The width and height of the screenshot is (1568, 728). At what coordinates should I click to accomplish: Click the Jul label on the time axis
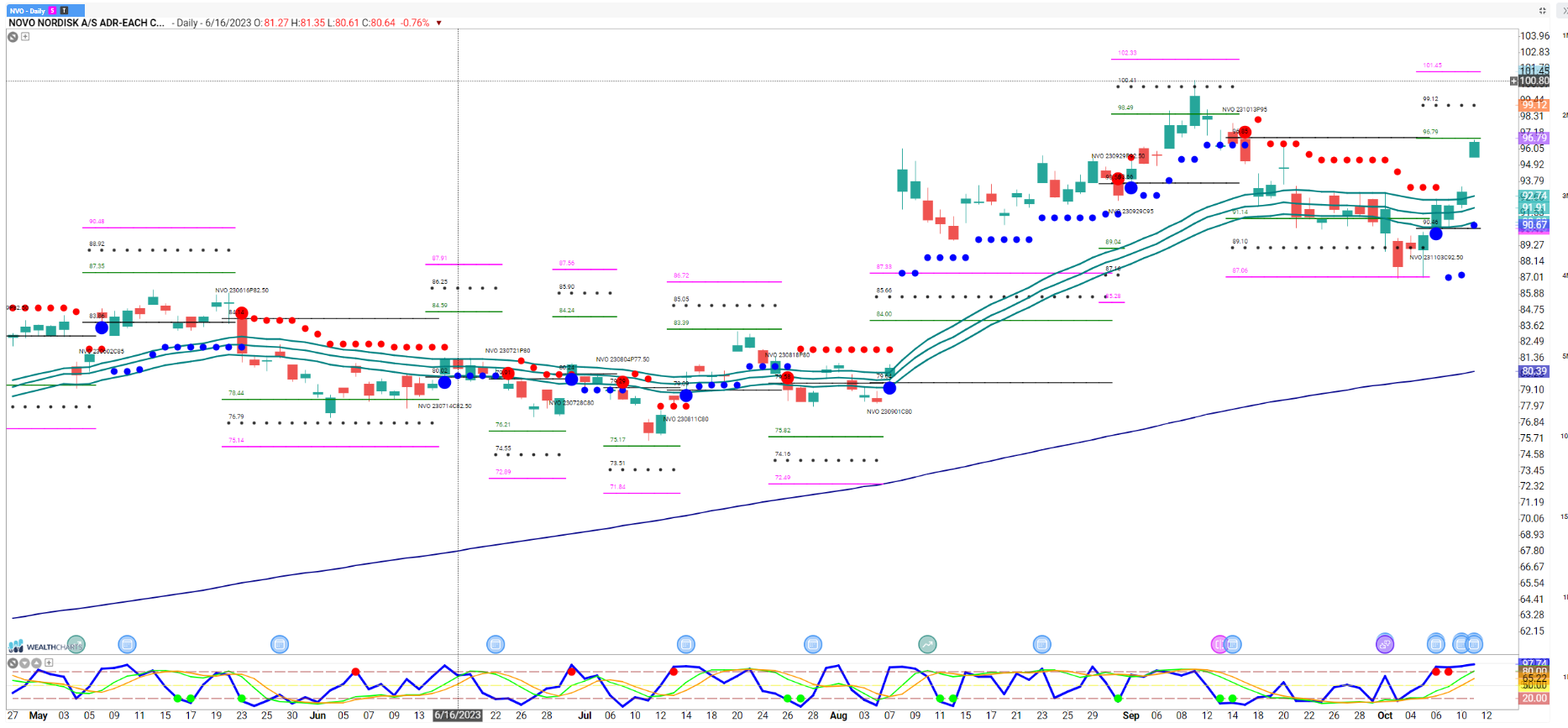(585, 715)
